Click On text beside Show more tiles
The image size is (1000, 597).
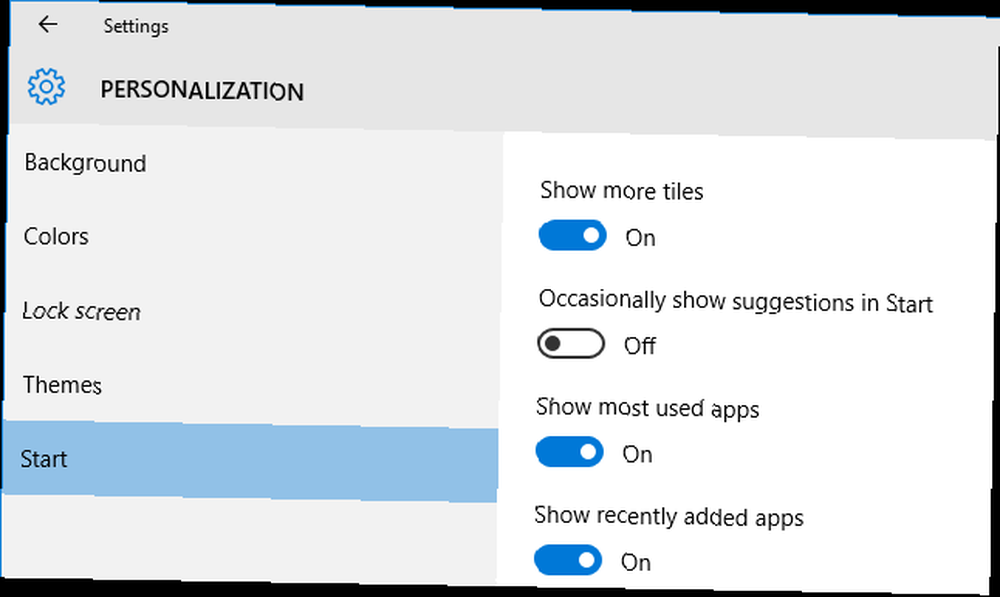pyautogui.click(x=640, y=238)
